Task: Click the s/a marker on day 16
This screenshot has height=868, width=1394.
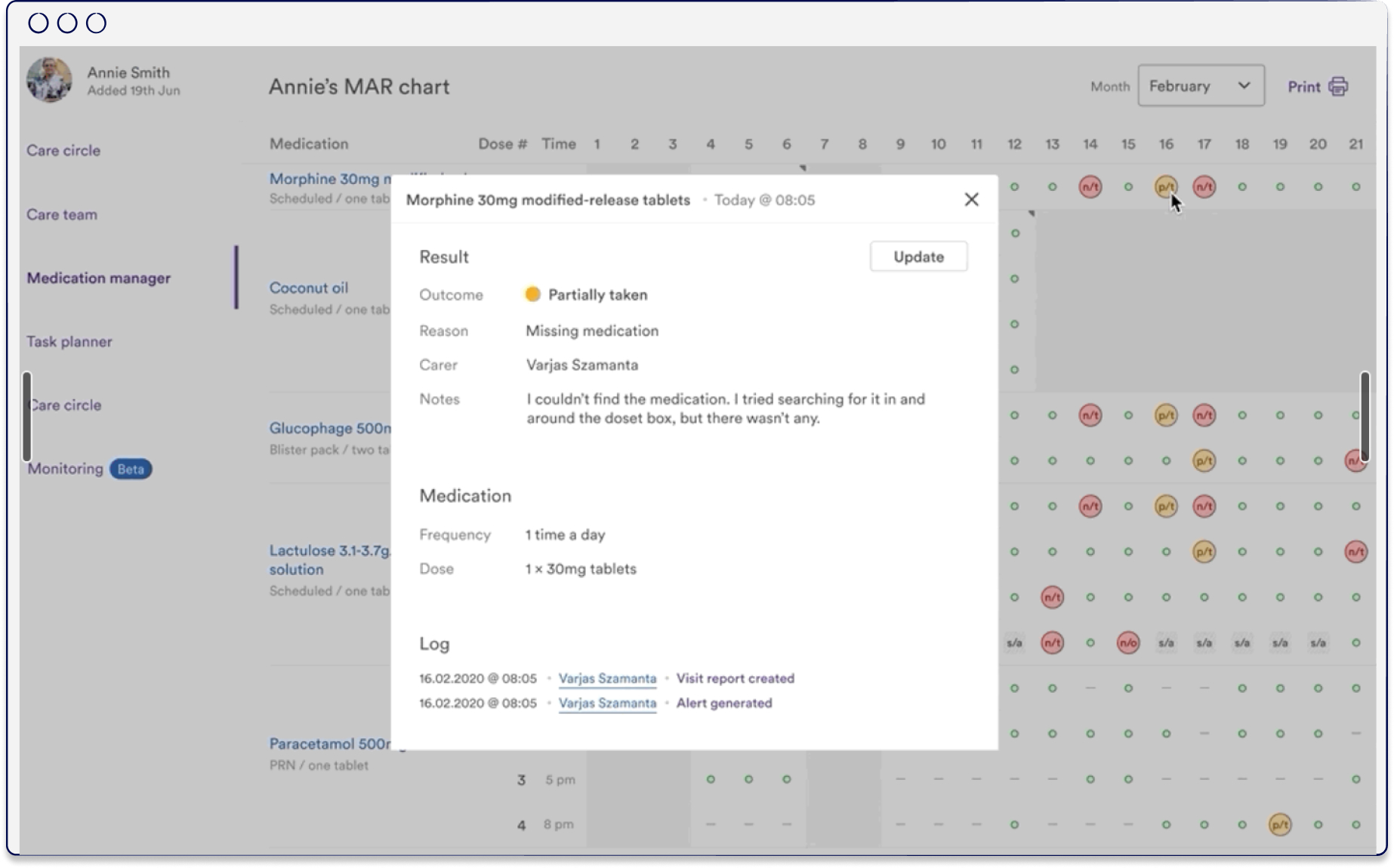Action: [x=1166, y=642]
